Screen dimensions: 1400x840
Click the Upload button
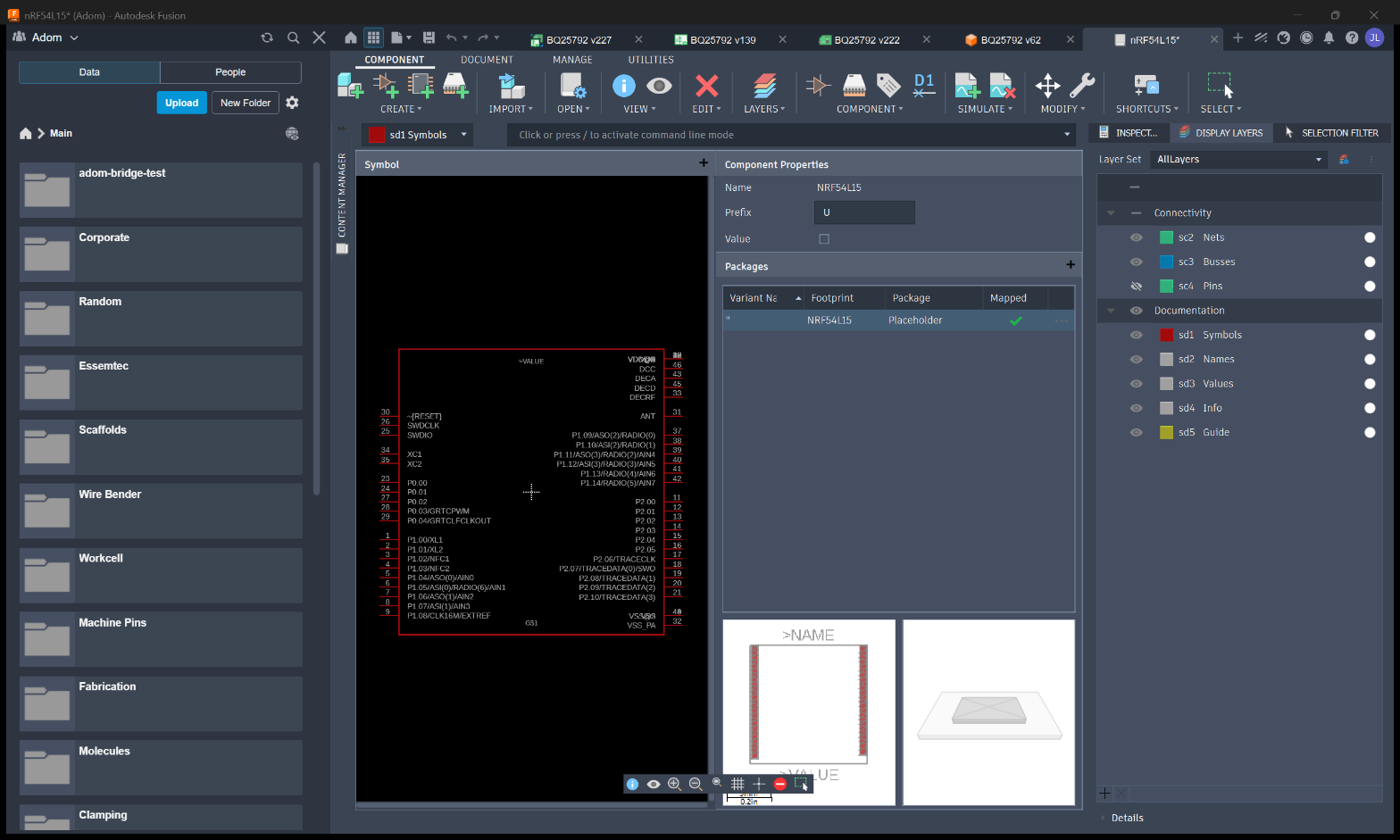coord(182,103)
